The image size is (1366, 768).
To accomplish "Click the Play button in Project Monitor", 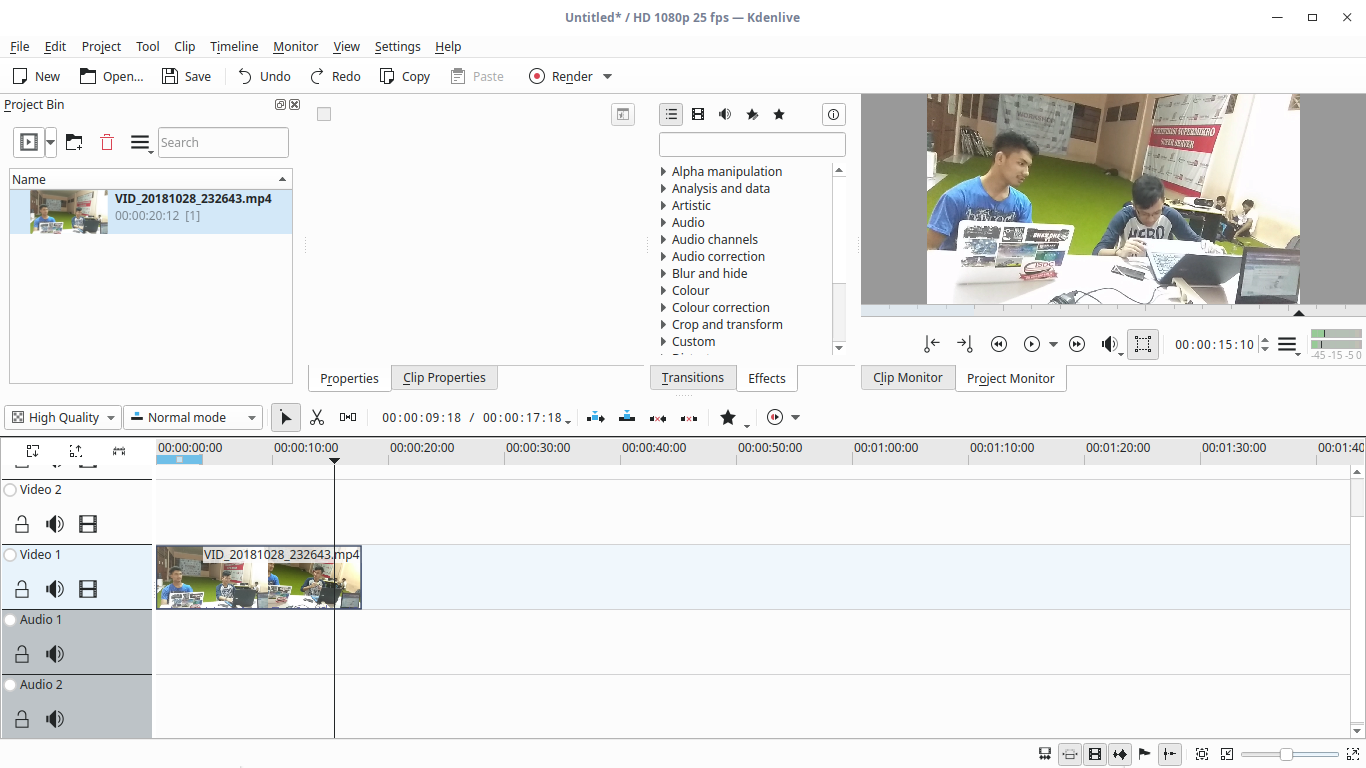I will click(x=1031, y=344).
